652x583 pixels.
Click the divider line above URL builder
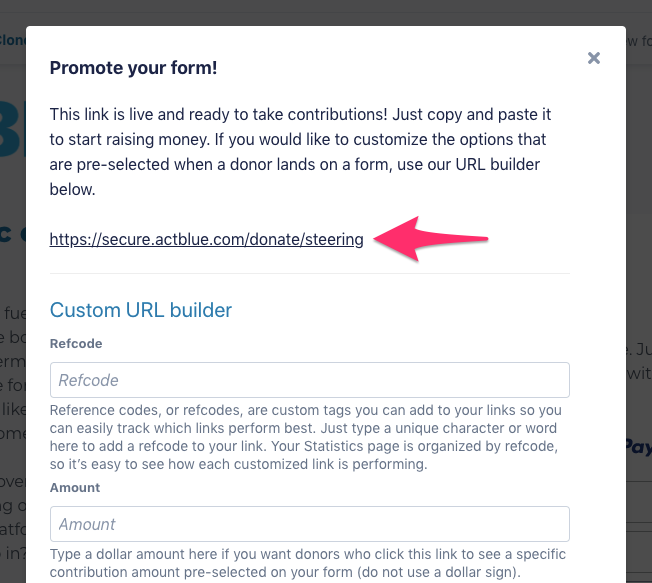click(x=309, y=273)
